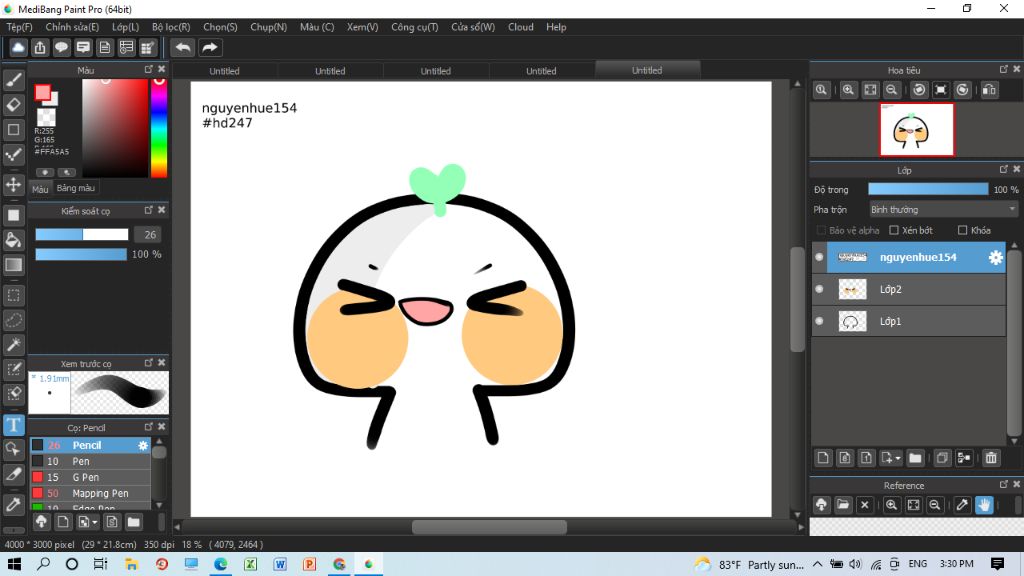Select the Mapping Pen brush

click(x=90, y=493)
